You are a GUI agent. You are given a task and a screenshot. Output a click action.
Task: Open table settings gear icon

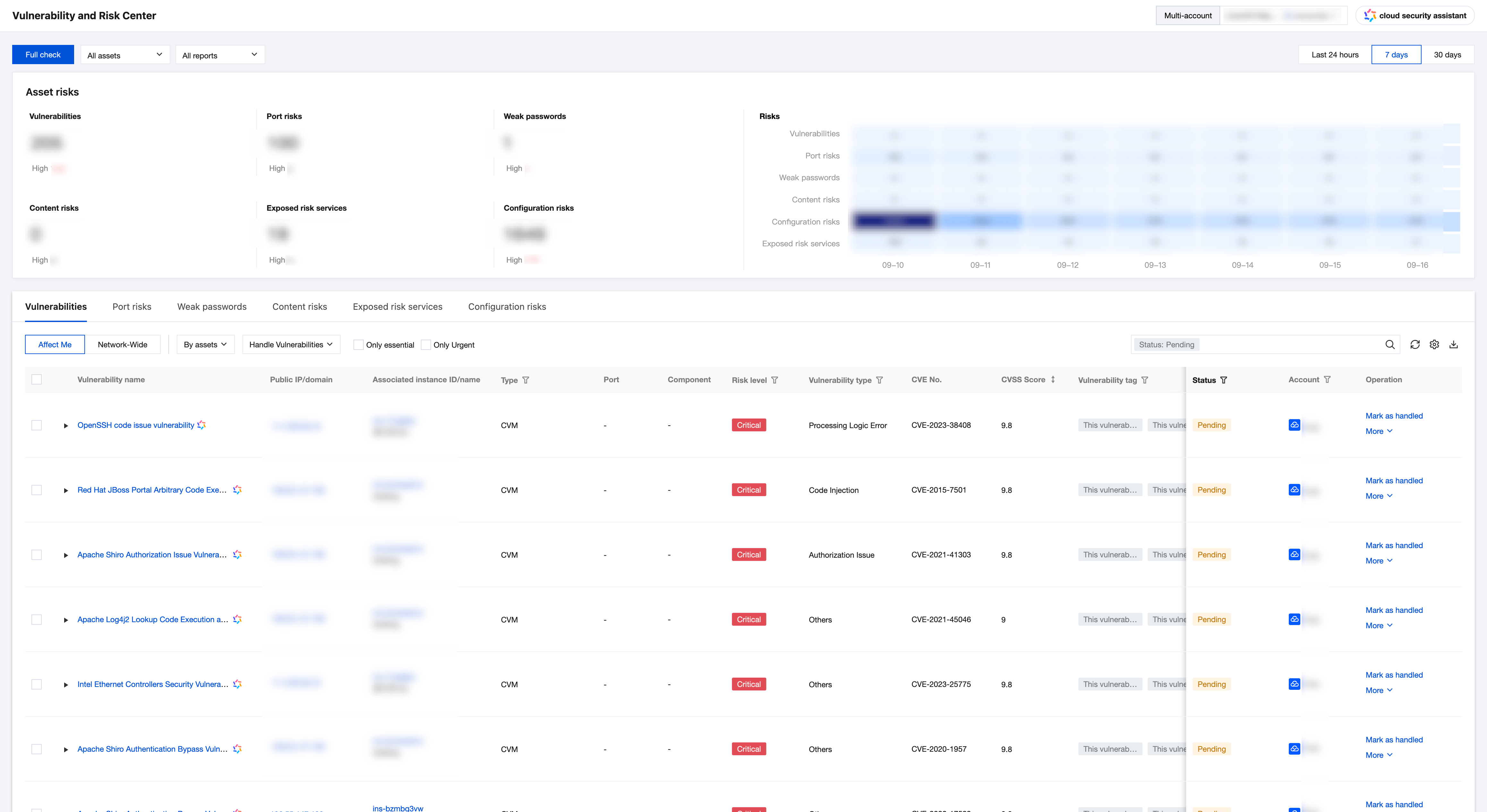[x=1434, y=344]
